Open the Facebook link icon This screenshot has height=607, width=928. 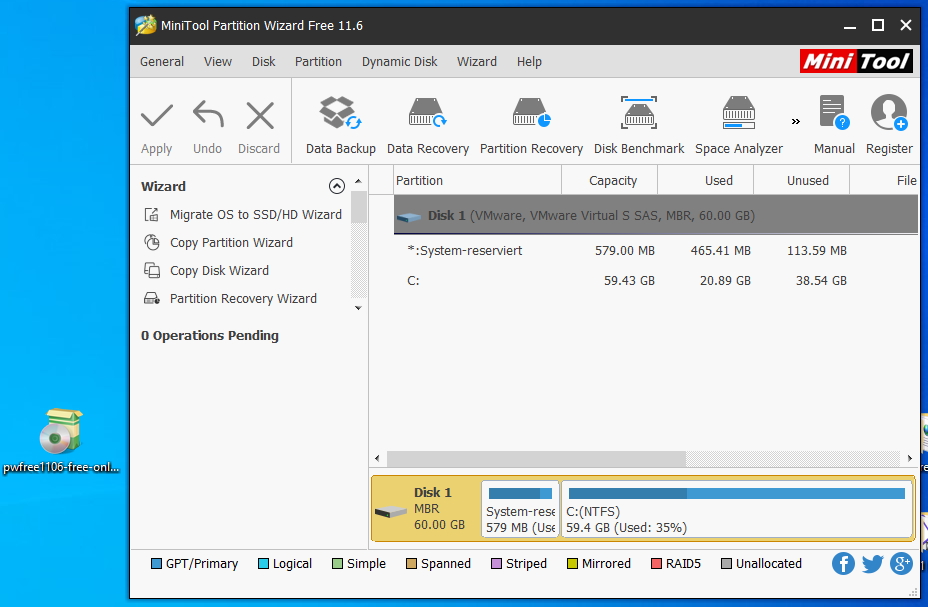pyautogui.click(x=843, y=563)
